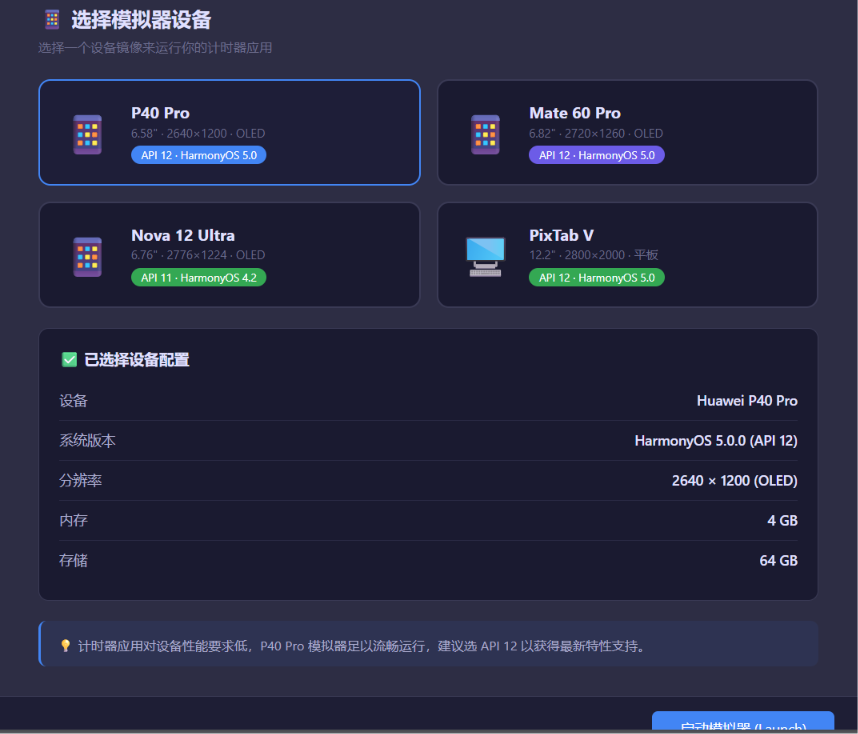Viewport: 858px width, 734px height.
Task: Click the PixTab V desktop monitor icon
Action: 485,257
